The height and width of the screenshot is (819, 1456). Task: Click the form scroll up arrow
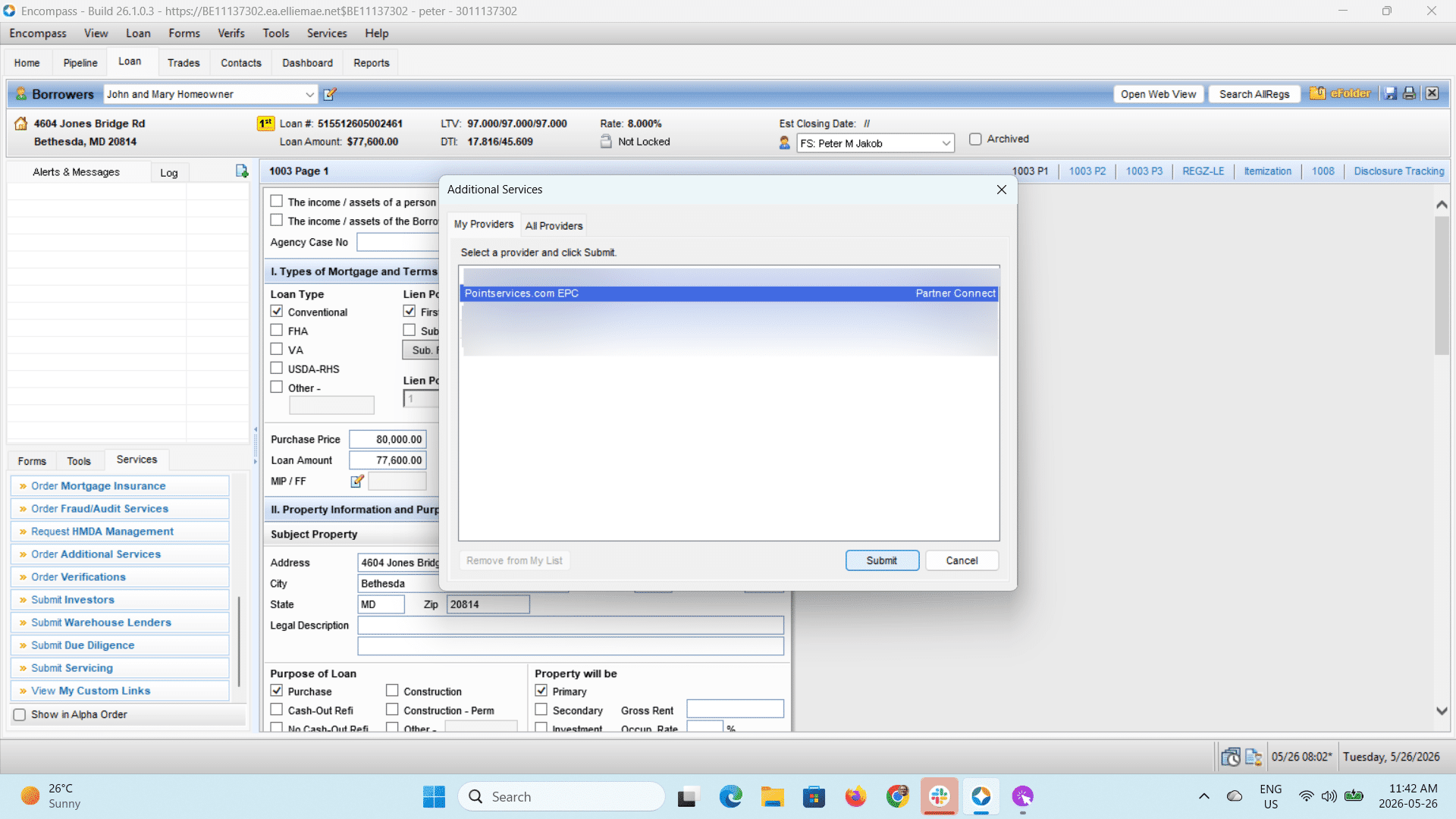click(x=1442, y=205)
